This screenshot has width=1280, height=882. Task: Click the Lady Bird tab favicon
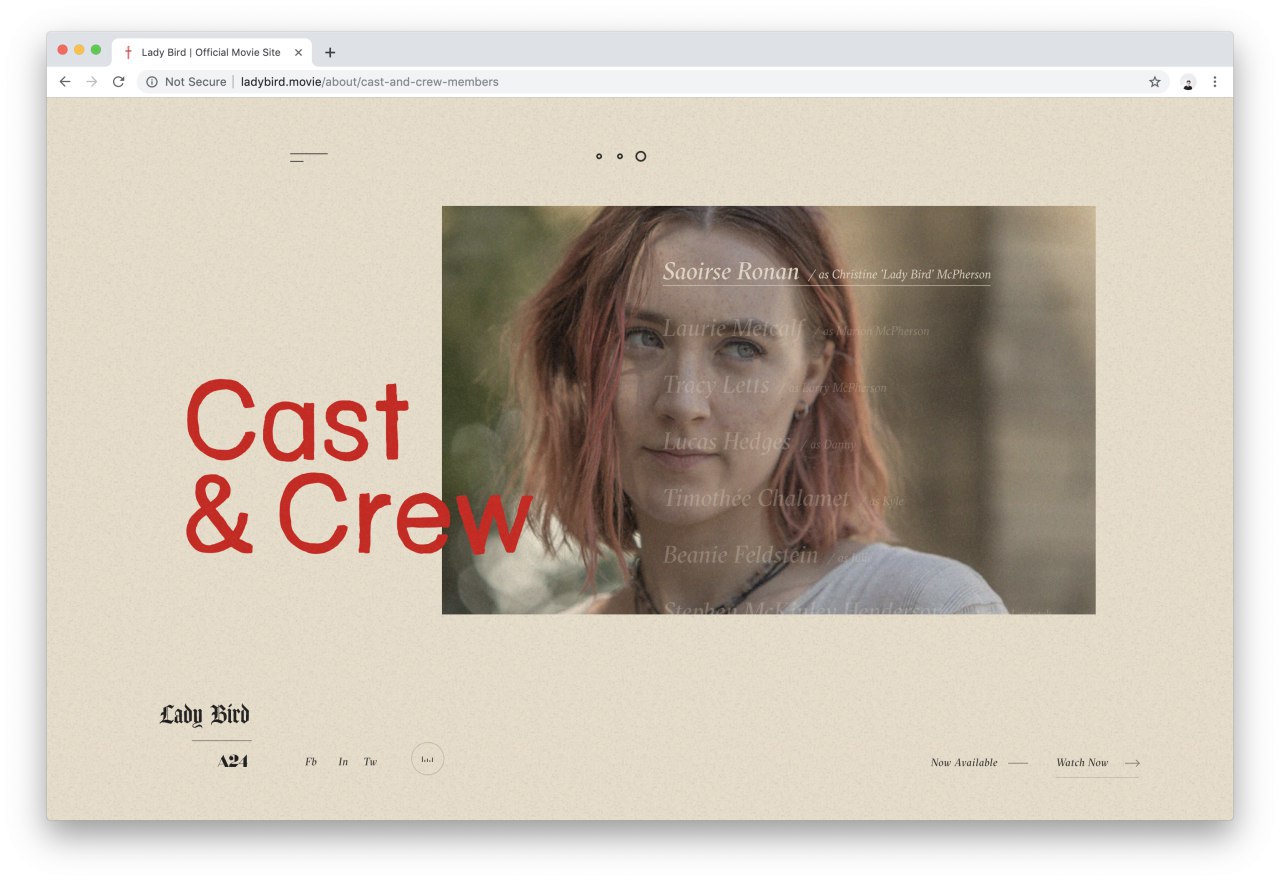click(128, 52)
